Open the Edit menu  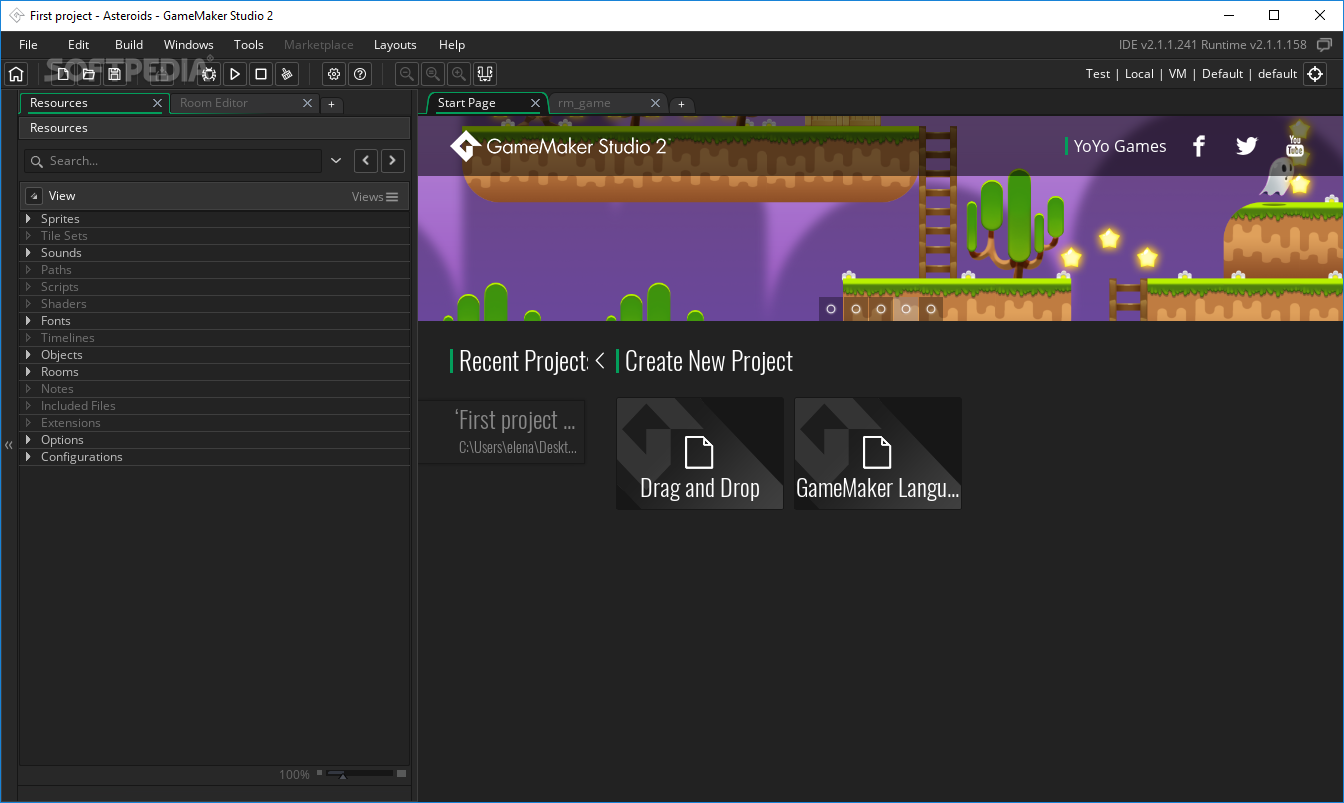(78, 45)
